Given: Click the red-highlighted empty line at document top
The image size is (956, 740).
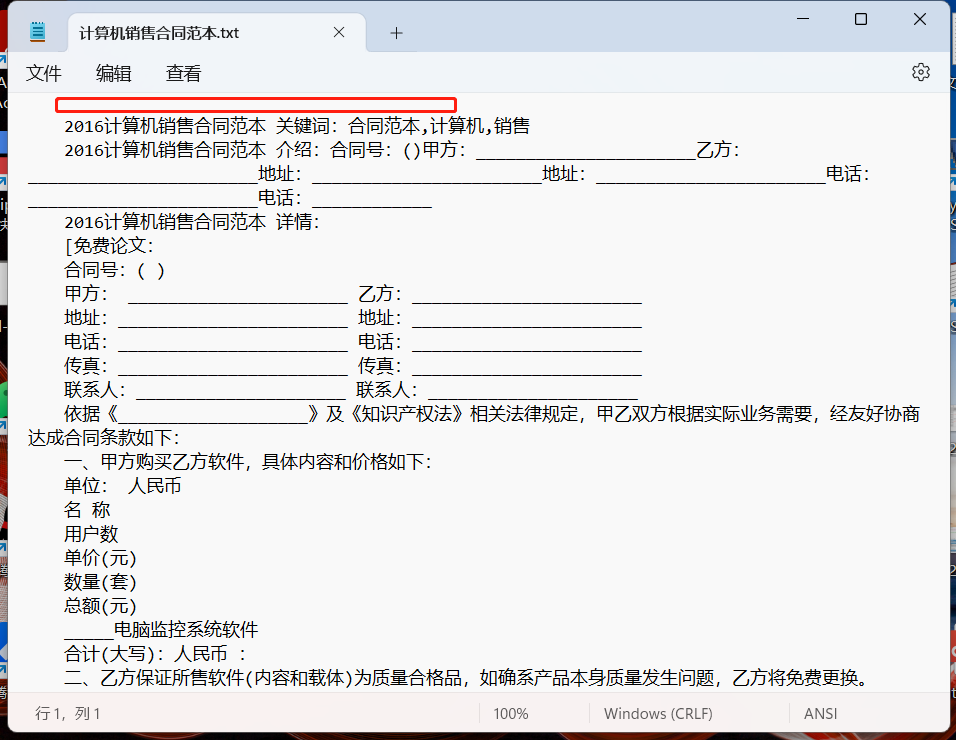Looking at the screenshot, I should pos(255,103).
